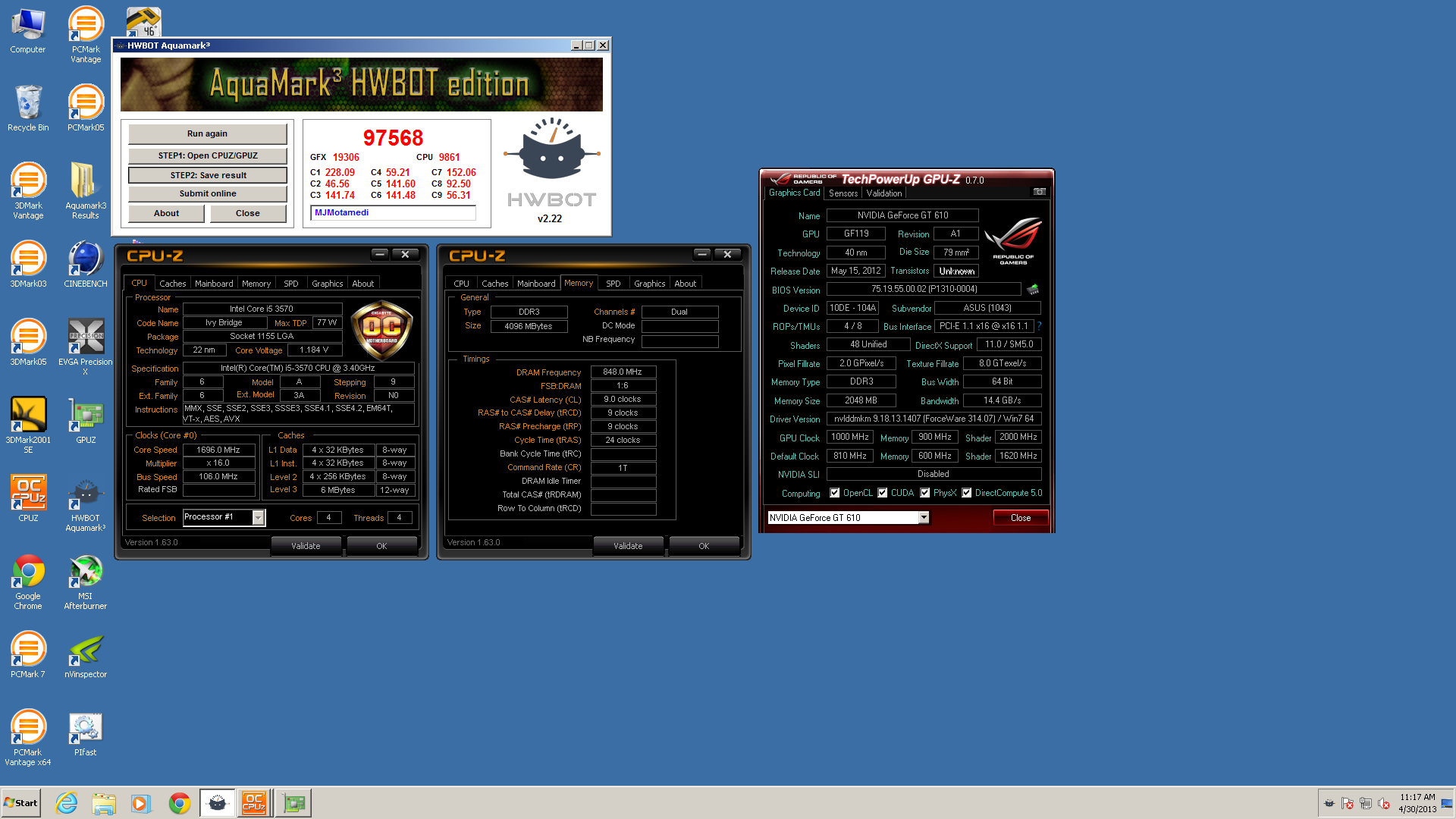Image resolution: width=1456 pixels, height=819 pixels.
Task: Click the Close button in Aquamark window
Action: pyautogui.click(x=248, y=213)
